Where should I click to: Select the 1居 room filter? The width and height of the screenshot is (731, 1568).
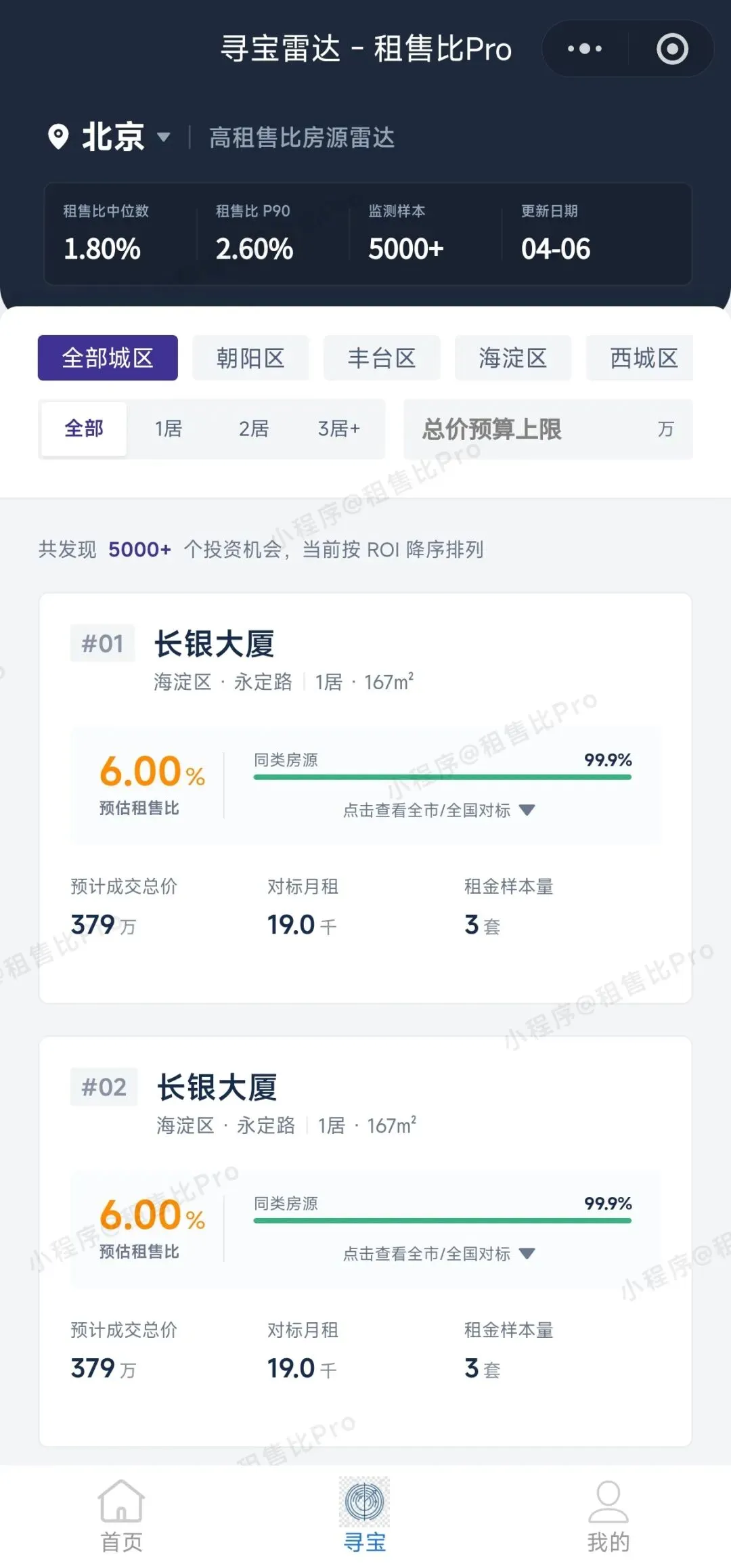coord(169,429)
